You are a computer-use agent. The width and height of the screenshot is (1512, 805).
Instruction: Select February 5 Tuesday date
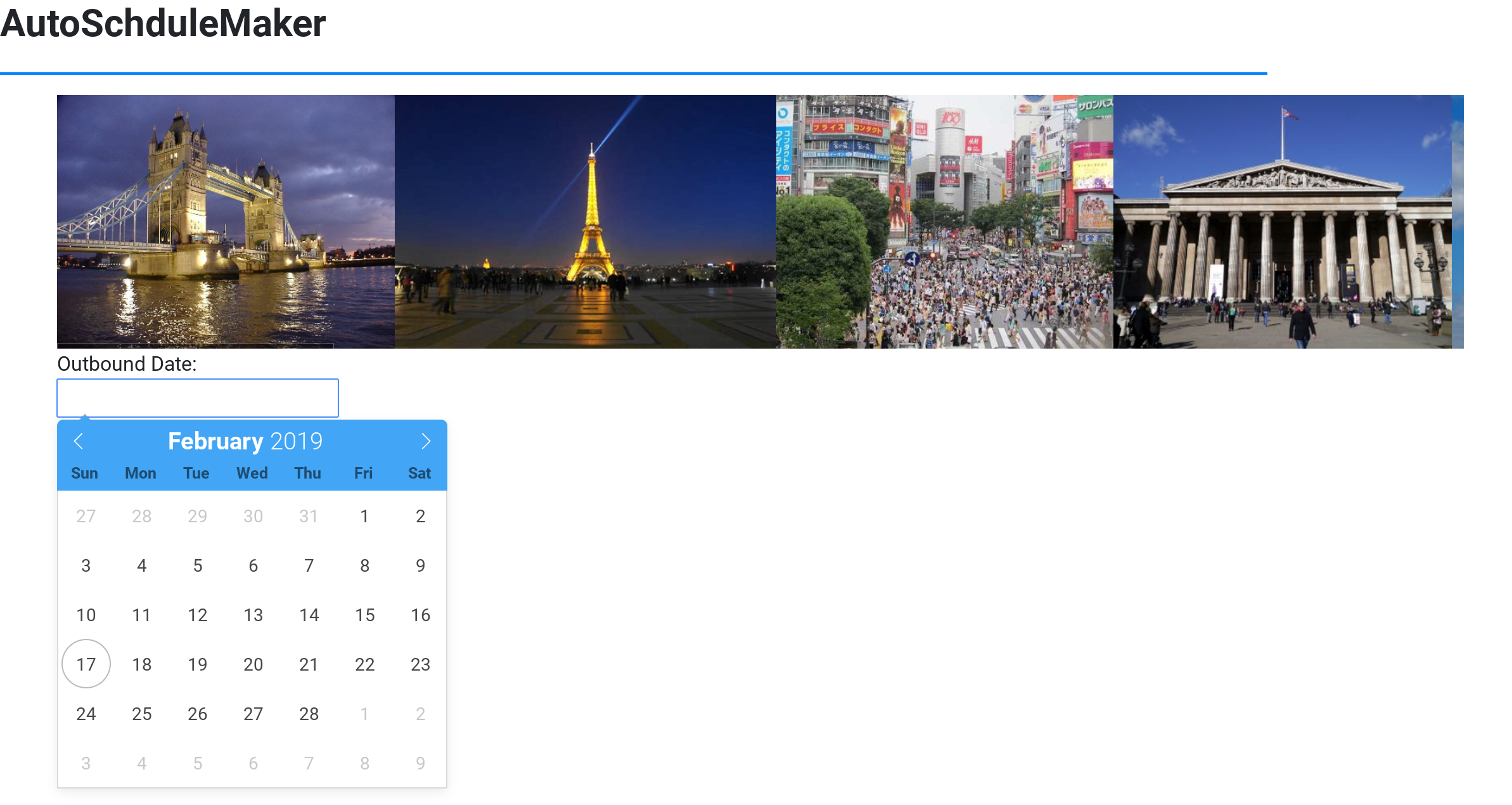198,565
